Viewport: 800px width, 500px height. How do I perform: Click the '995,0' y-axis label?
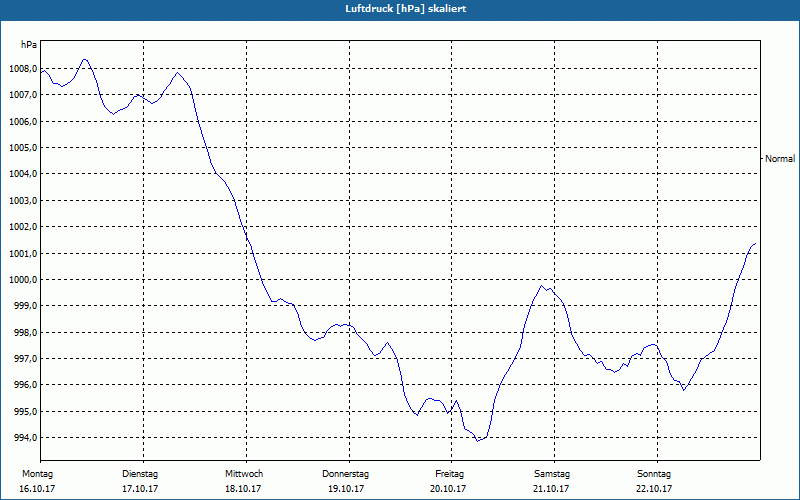pos(26,412)
